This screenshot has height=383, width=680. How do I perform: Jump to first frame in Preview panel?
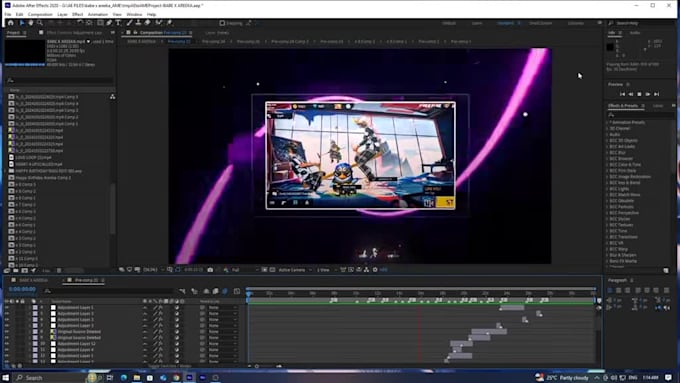[x=622, y=94]
